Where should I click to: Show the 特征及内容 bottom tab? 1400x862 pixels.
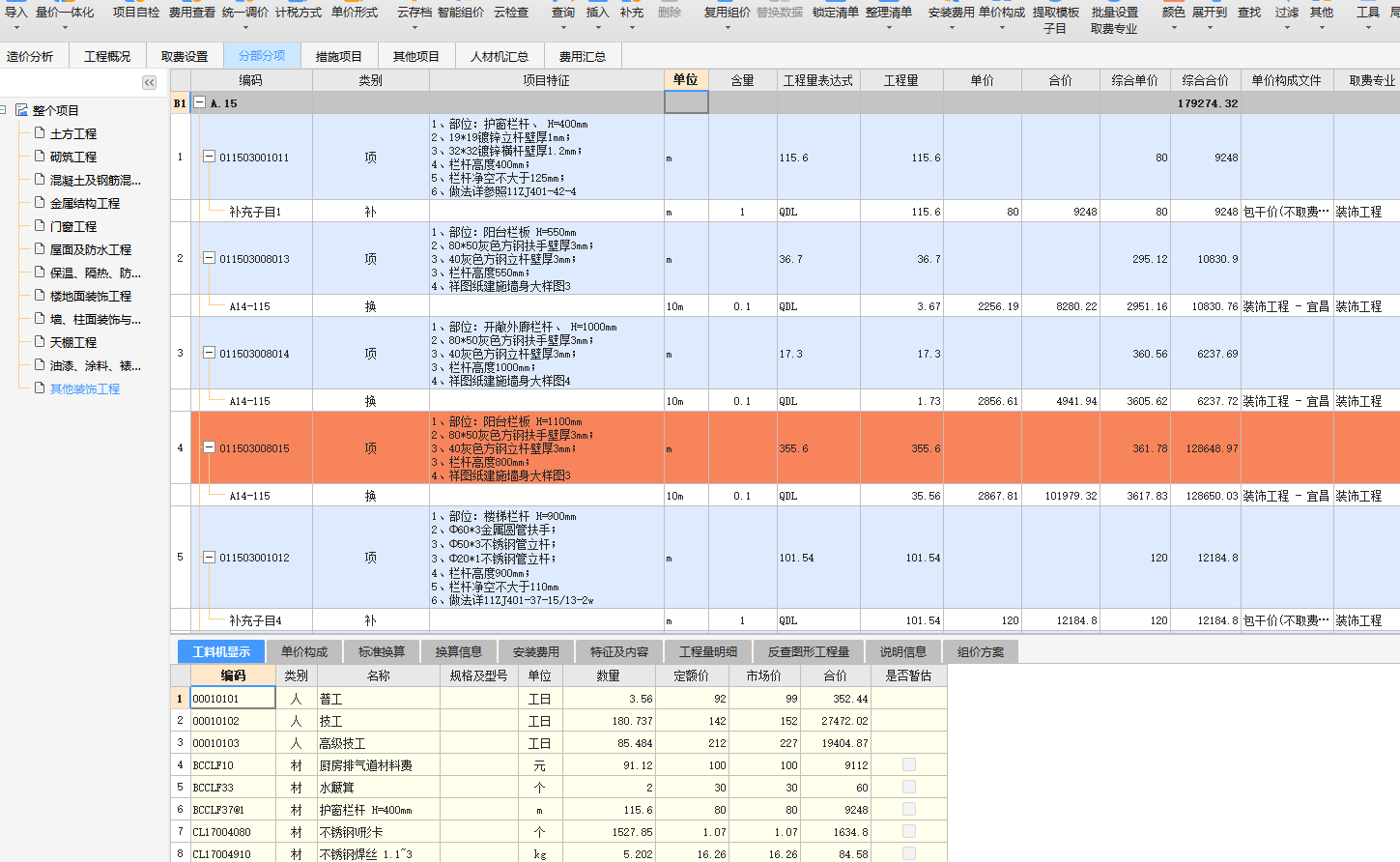pos(619,651)
